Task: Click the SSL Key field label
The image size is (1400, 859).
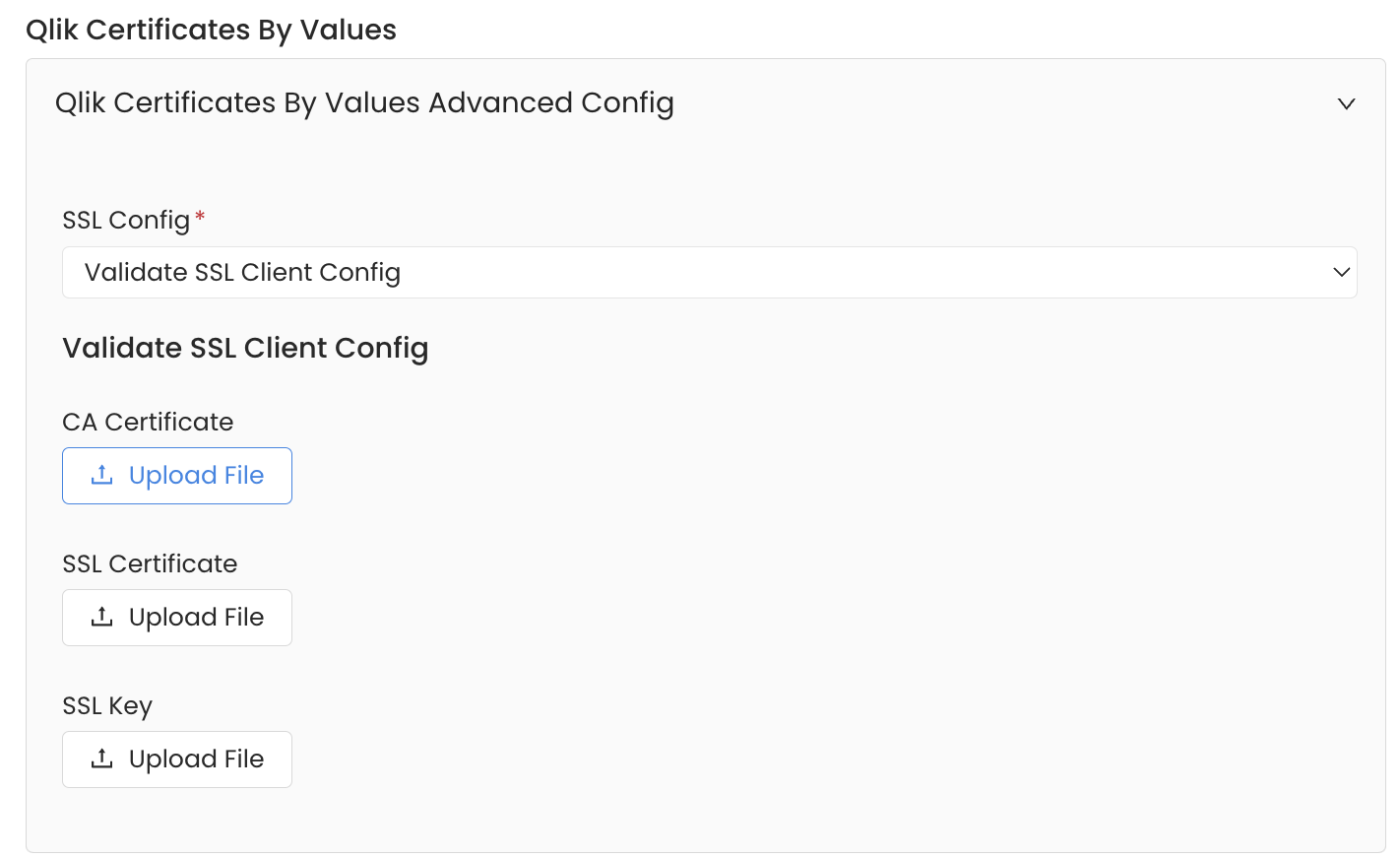Action: tap(107, 705)
